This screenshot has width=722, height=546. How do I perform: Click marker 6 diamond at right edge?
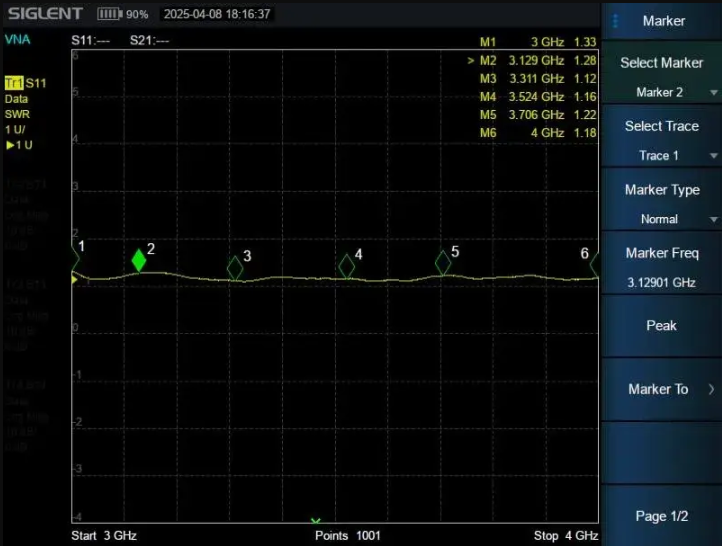click(595, 265)
